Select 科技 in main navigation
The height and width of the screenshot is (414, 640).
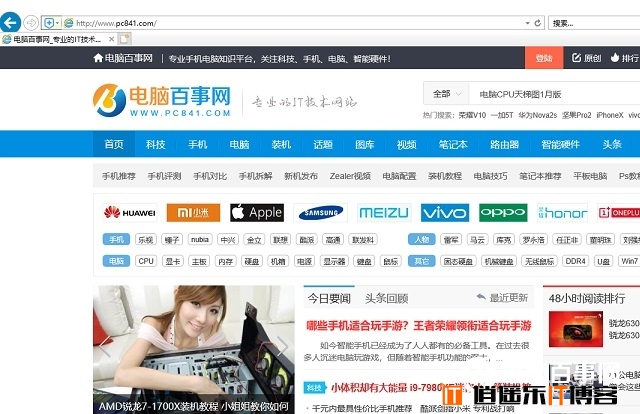tap(156, 144)
